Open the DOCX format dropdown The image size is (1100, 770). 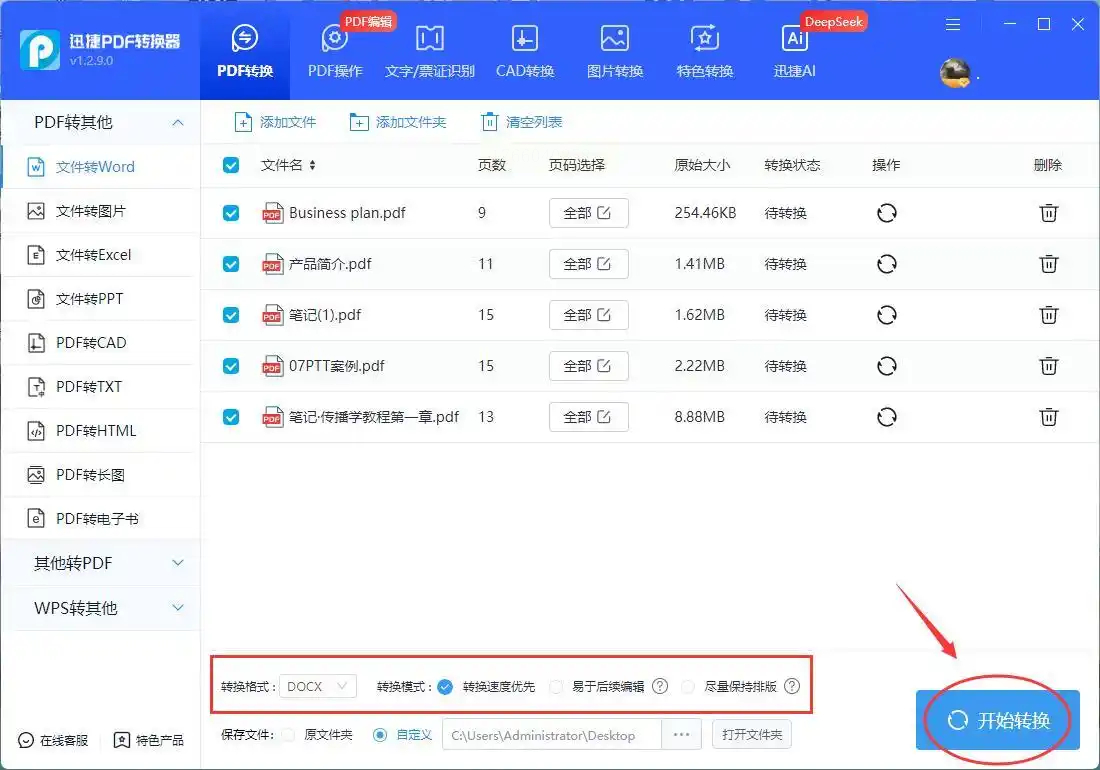pos(317,686)
